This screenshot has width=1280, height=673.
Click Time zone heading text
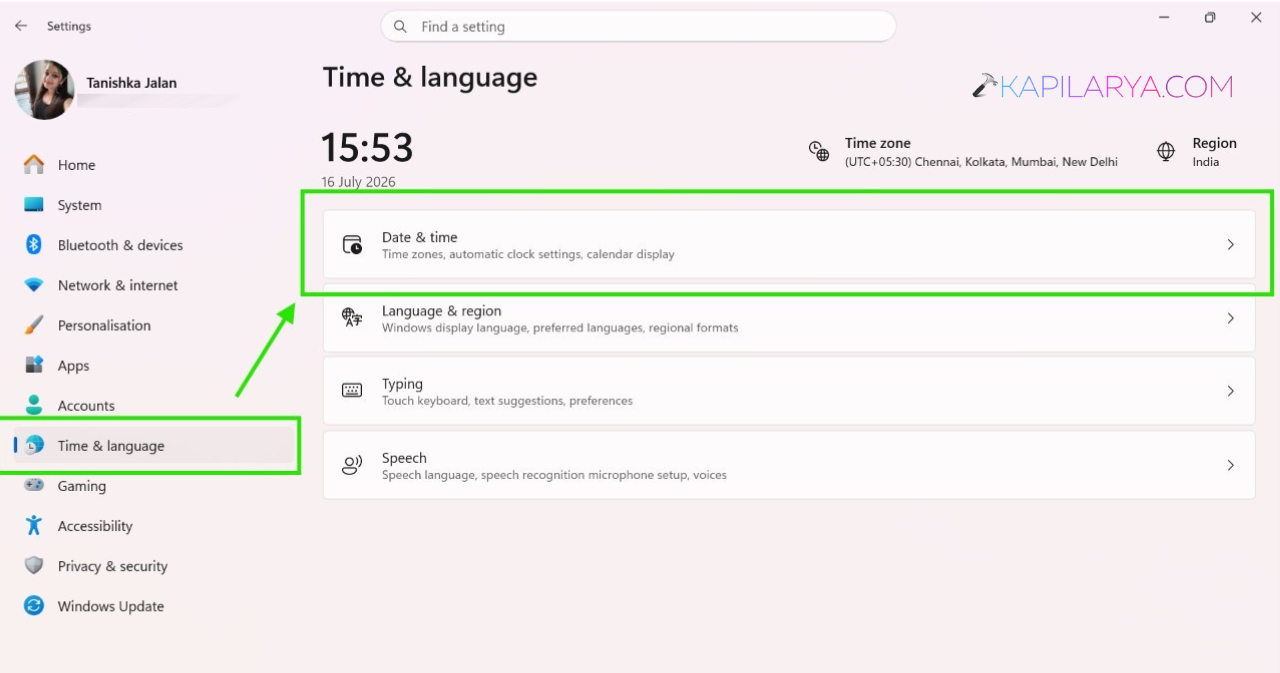(x=878, y=143)
